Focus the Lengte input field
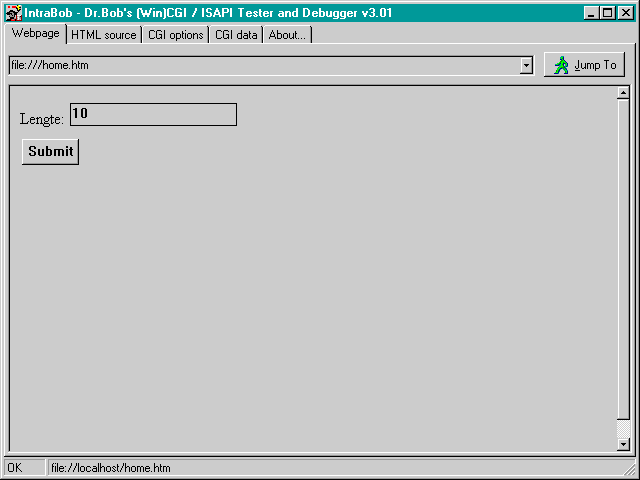The height and width of the screenshot is (480, 640). pos(153,115)
